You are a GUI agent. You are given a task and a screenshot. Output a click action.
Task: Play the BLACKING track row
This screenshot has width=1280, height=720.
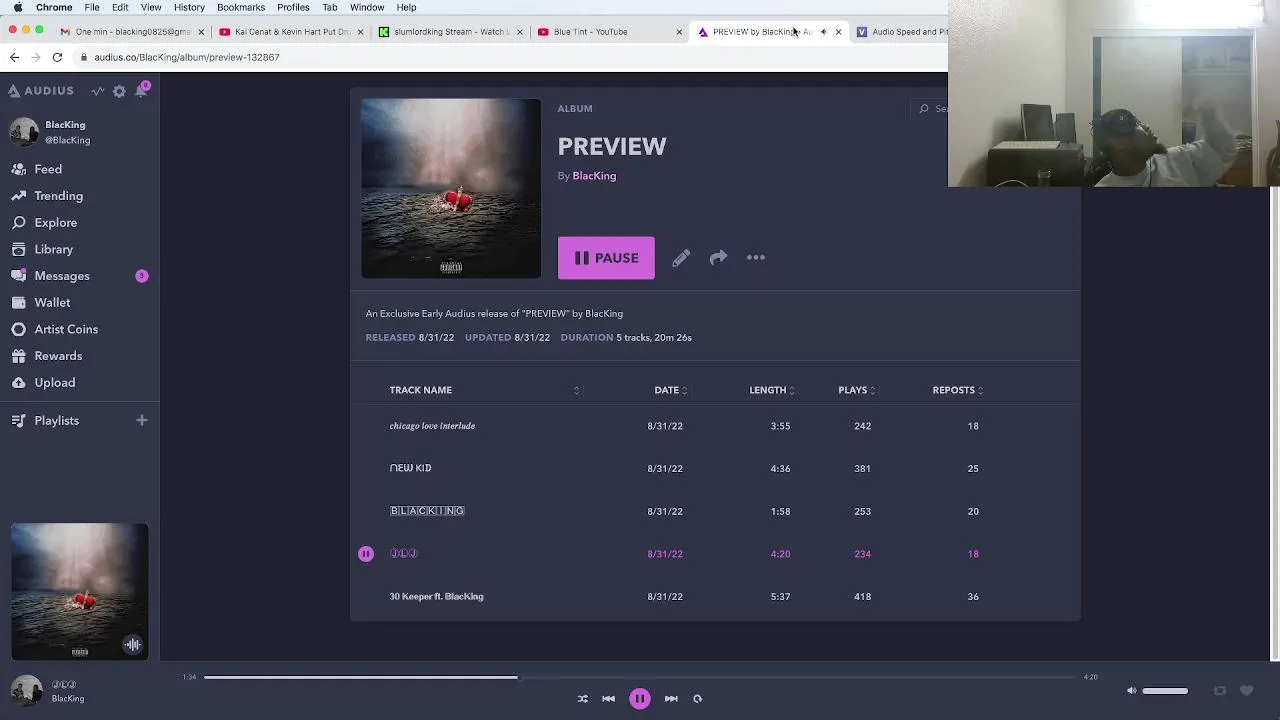click(x=715, y=511)
